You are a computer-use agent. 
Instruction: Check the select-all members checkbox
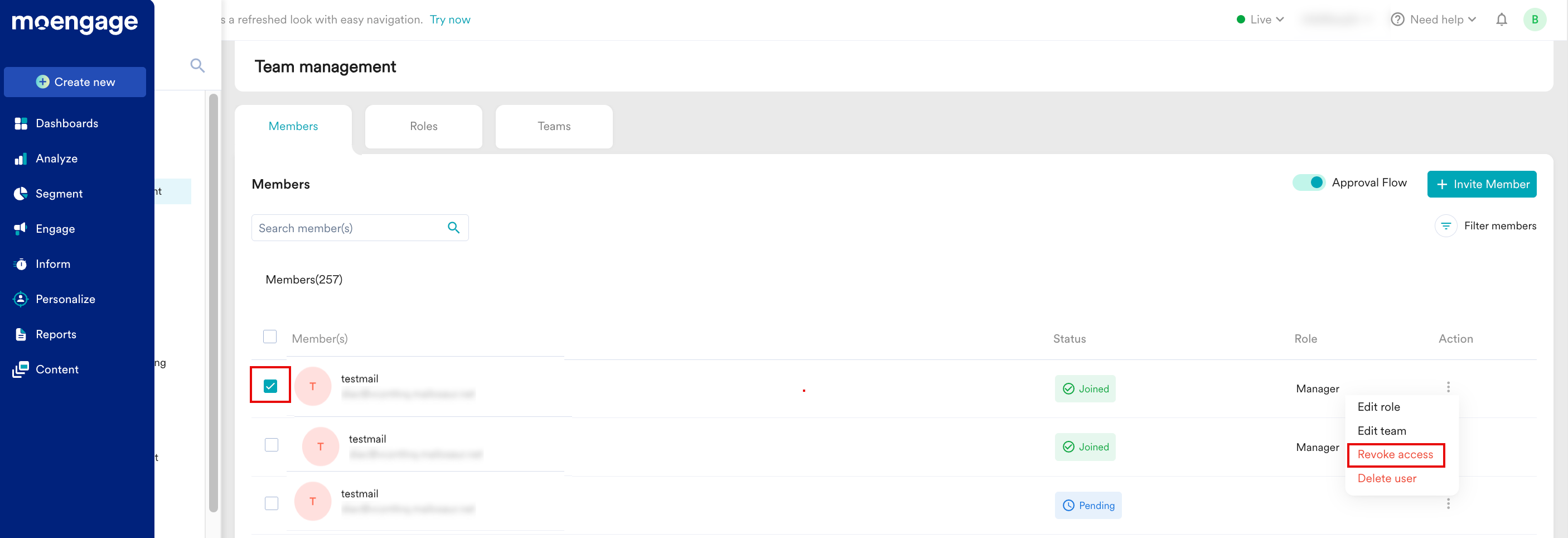[x=270, y=337]
